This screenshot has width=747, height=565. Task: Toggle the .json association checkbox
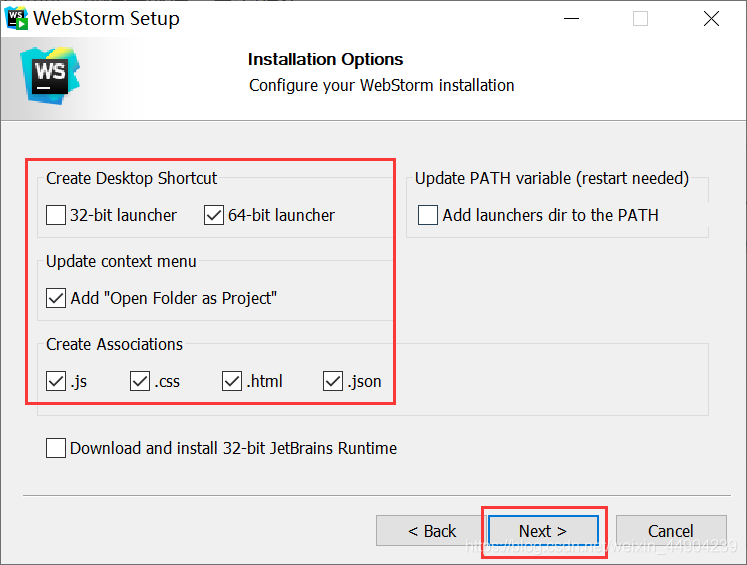point(333,381)
